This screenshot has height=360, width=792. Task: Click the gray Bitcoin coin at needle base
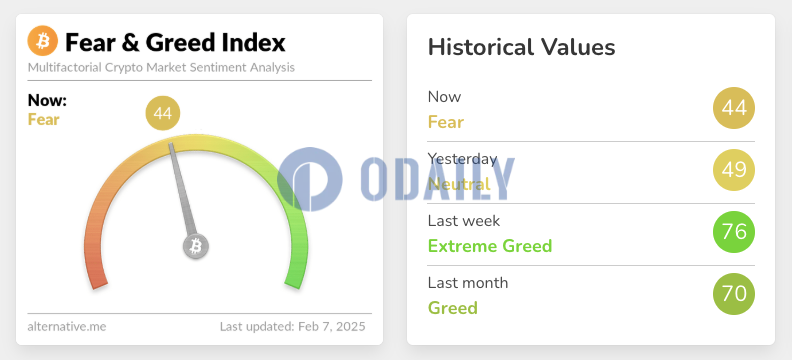(x=195, y=247)
